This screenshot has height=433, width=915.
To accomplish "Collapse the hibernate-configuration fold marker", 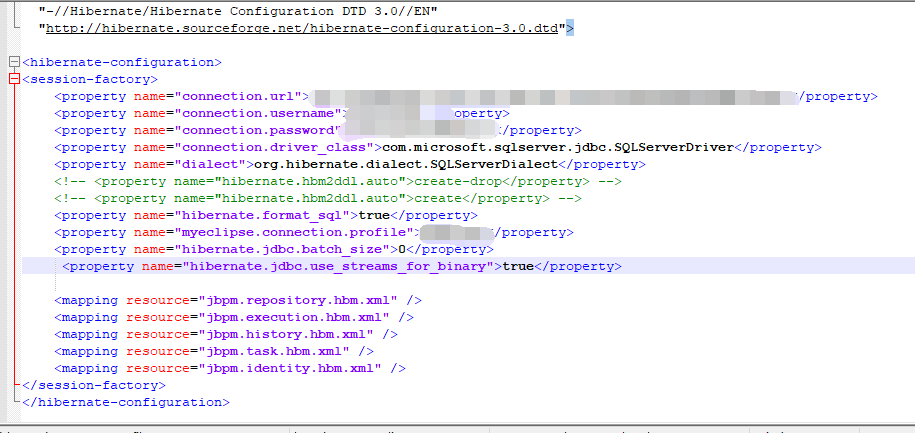I will coord(15,62).
